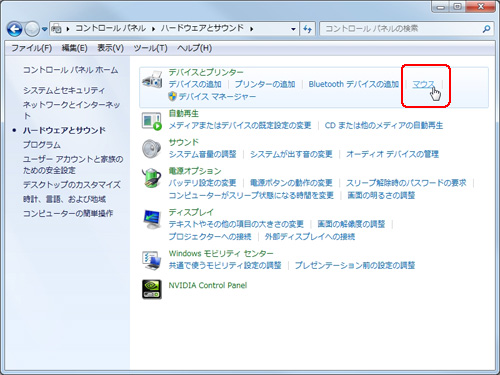This screenshot has height=375, width=500.
Task: Click 電源ボタンの動作の変更 link
Action: tap(291, 183)
